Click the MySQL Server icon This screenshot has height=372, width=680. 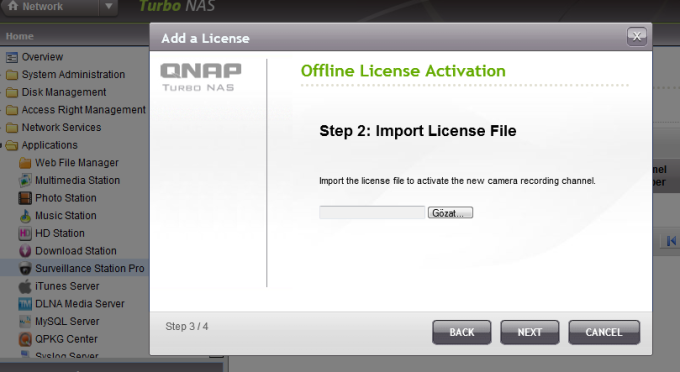click(x=25, y=322)
